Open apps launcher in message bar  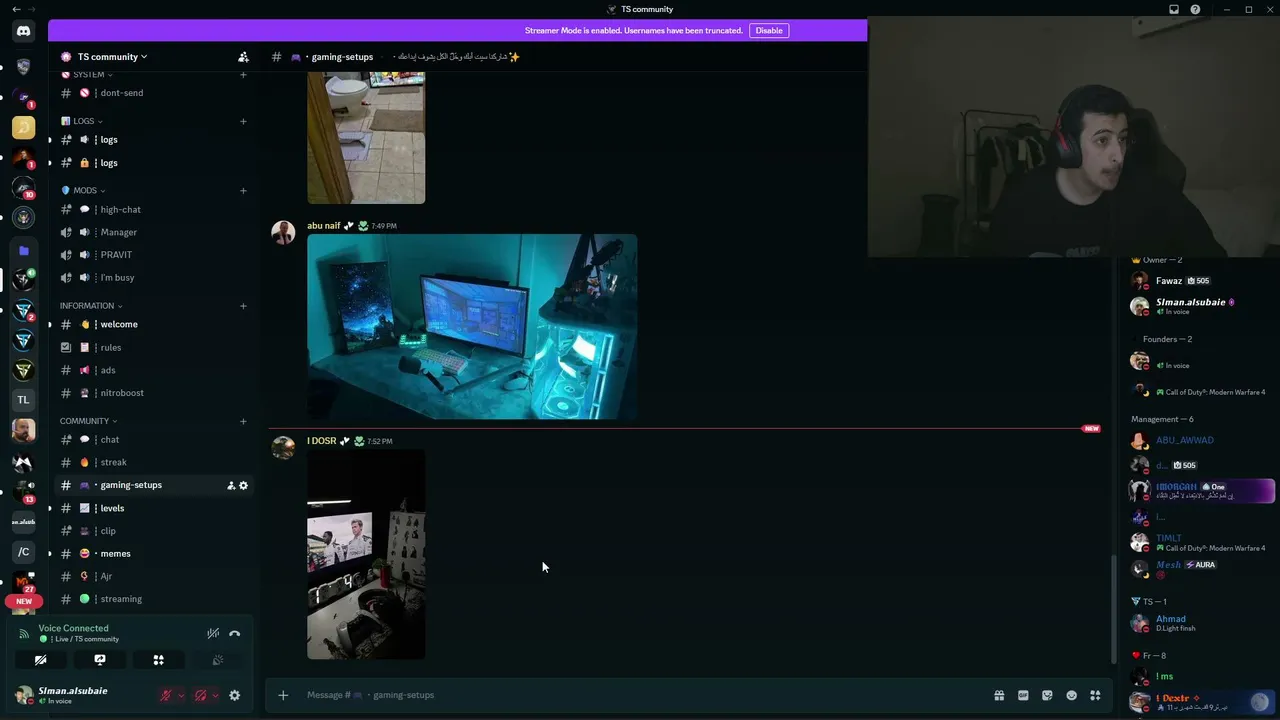click(1095, 695)
